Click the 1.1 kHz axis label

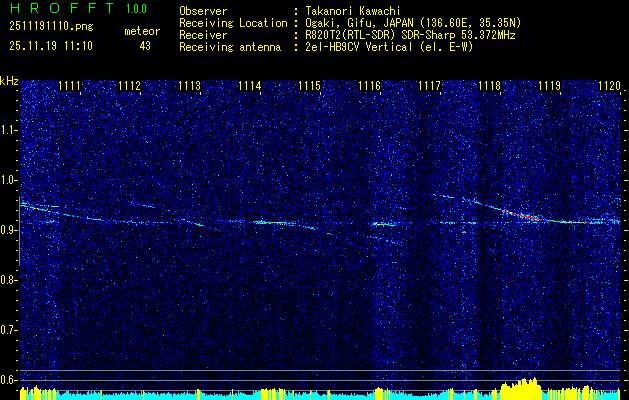pos(8,130)
